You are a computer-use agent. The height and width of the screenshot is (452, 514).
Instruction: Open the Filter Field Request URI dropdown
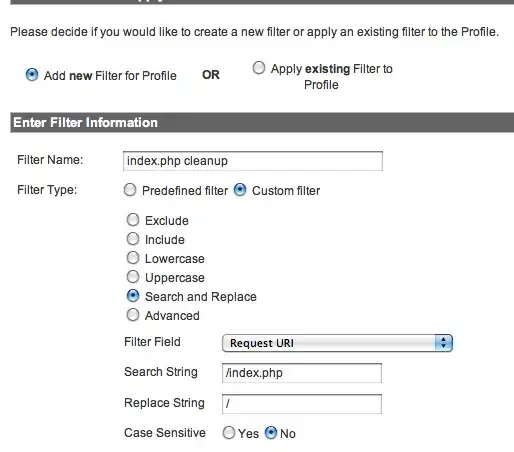tap(337, 343)
